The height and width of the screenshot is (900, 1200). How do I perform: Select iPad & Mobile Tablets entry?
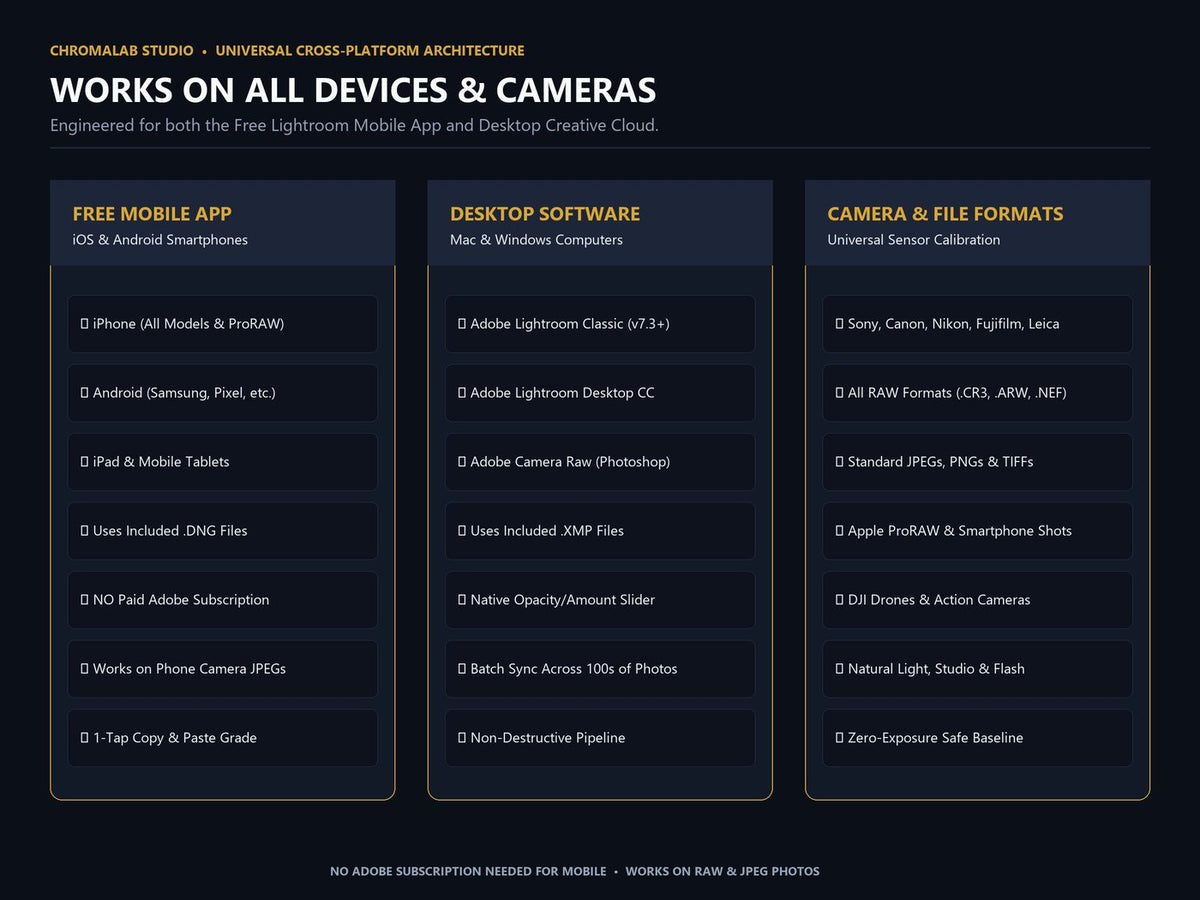tap(223, 462)
